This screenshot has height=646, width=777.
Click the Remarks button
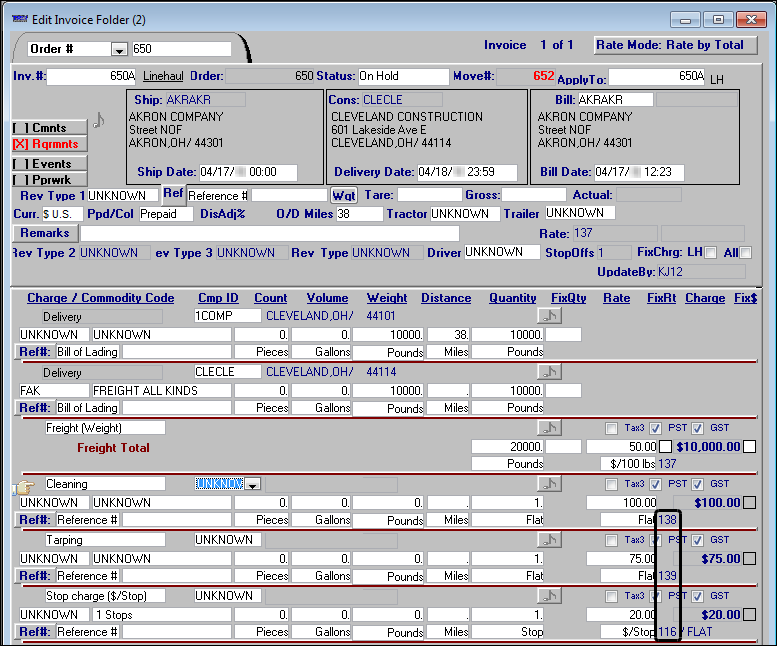(x=44, y=233)
